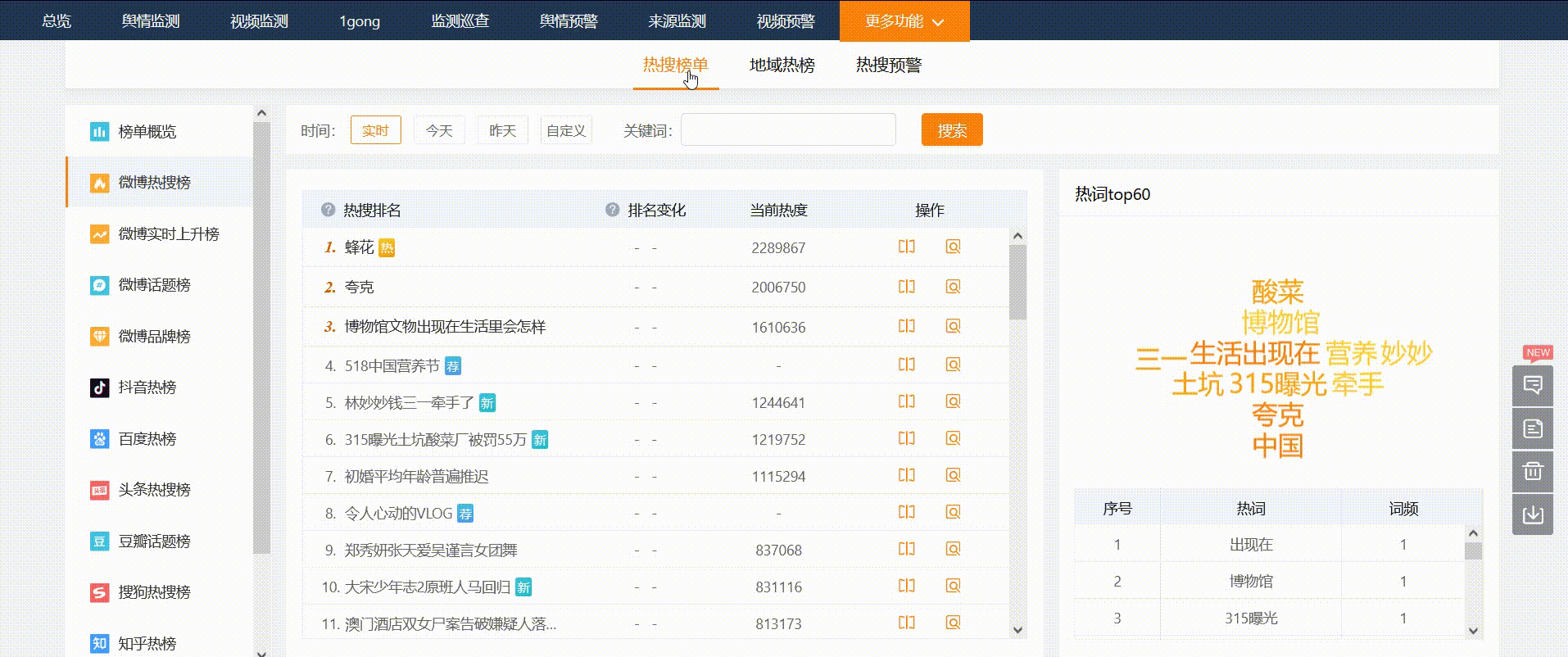Click the help icon beside 排名变化

[x=612, y=210]
